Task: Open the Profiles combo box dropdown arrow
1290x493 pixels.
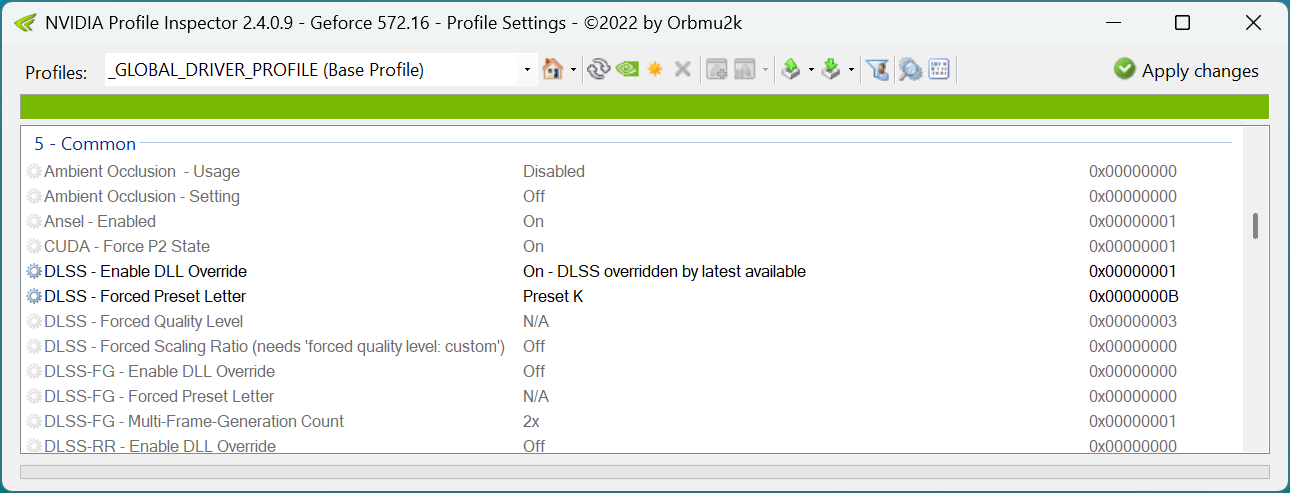Action: 527,70
